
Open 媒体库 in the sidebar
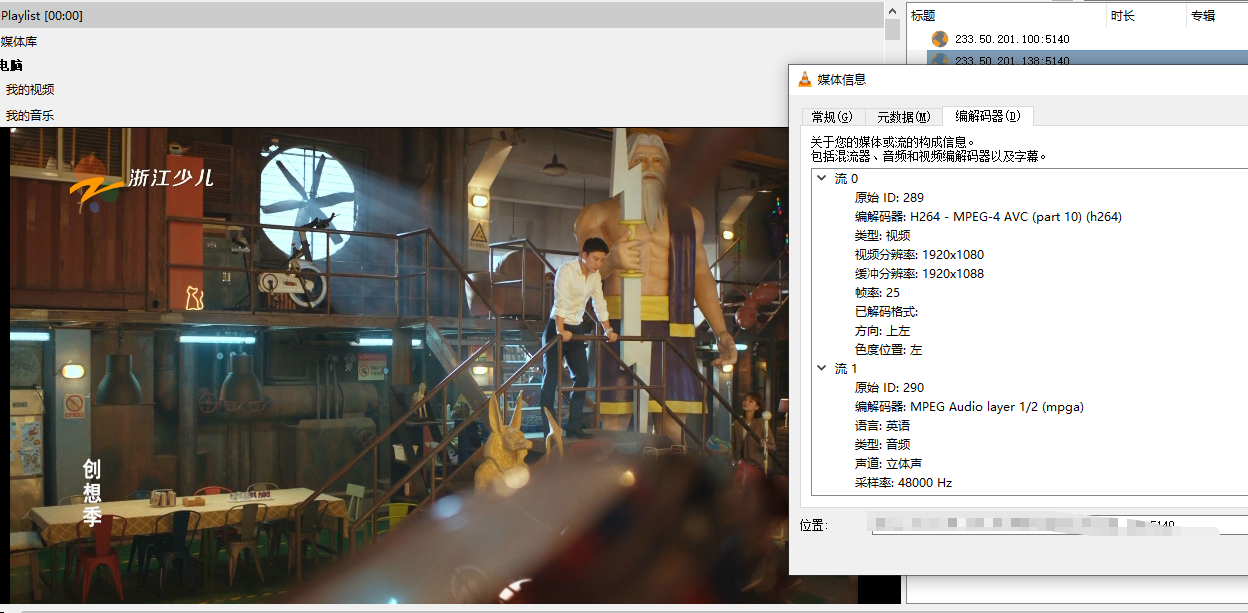19,42
